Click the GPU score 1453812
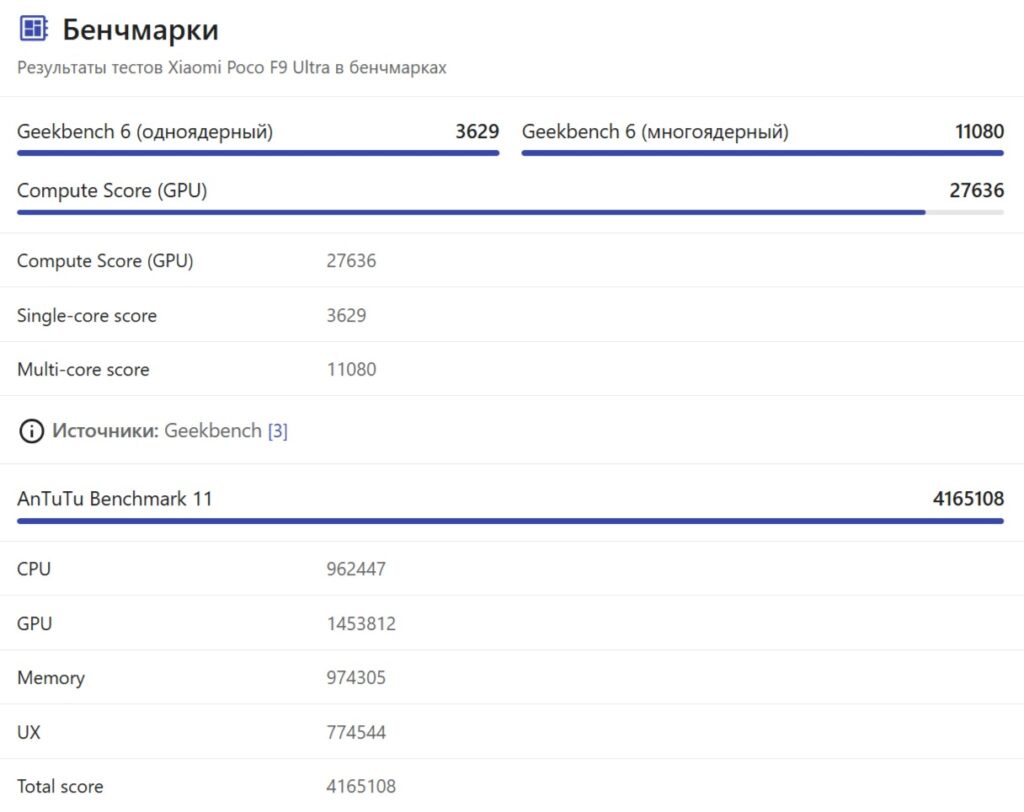The width and height of the screenshot is (1024, 812). point(361,624)
